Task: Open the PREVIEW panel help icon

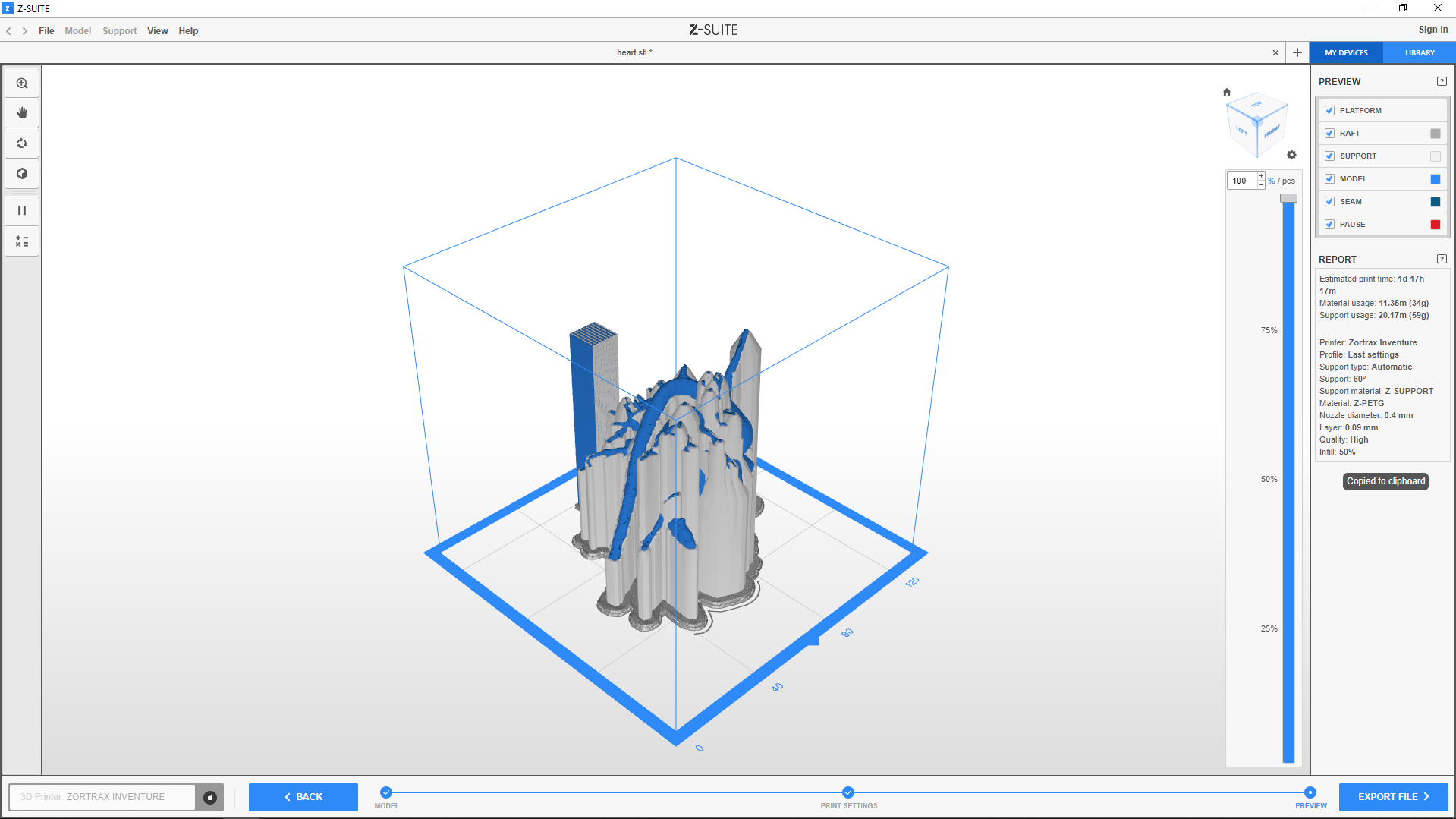Action: click(1442, 82)
